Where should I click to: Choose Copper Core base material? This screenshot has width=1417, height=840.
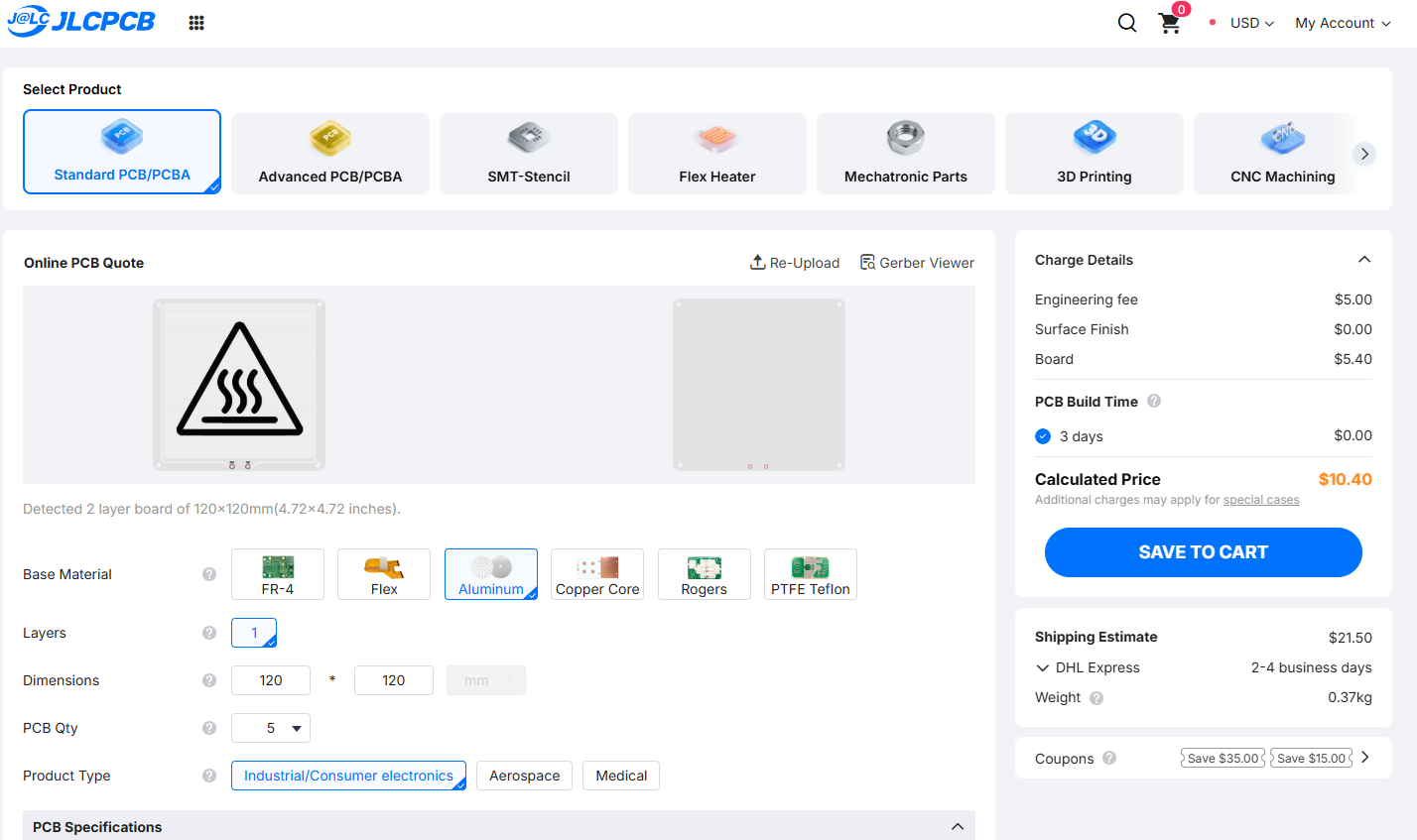coord(597,574)
